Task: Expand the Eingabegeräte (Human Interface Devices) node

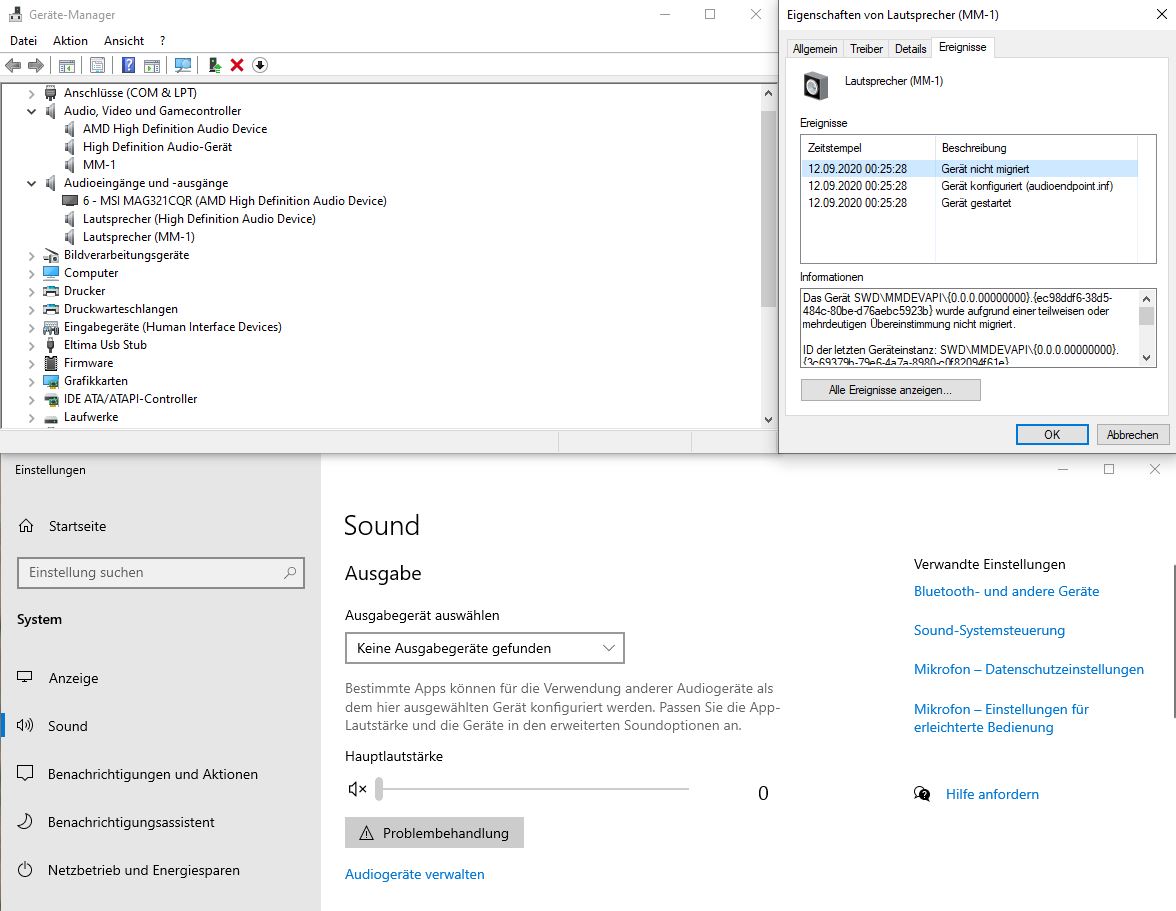Action: tap(32, 328)
